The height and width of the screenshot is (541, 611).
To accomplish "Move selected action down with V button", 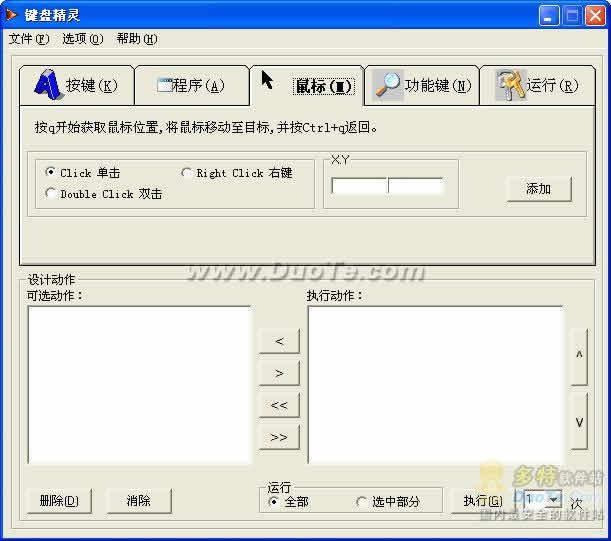I will [579, 421].
